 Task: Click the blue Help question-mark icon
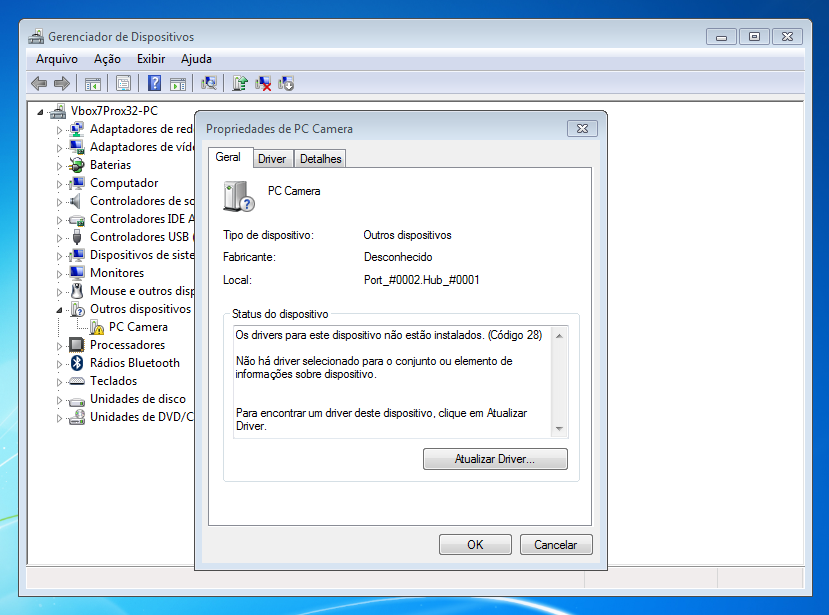[x=154, y=84]
